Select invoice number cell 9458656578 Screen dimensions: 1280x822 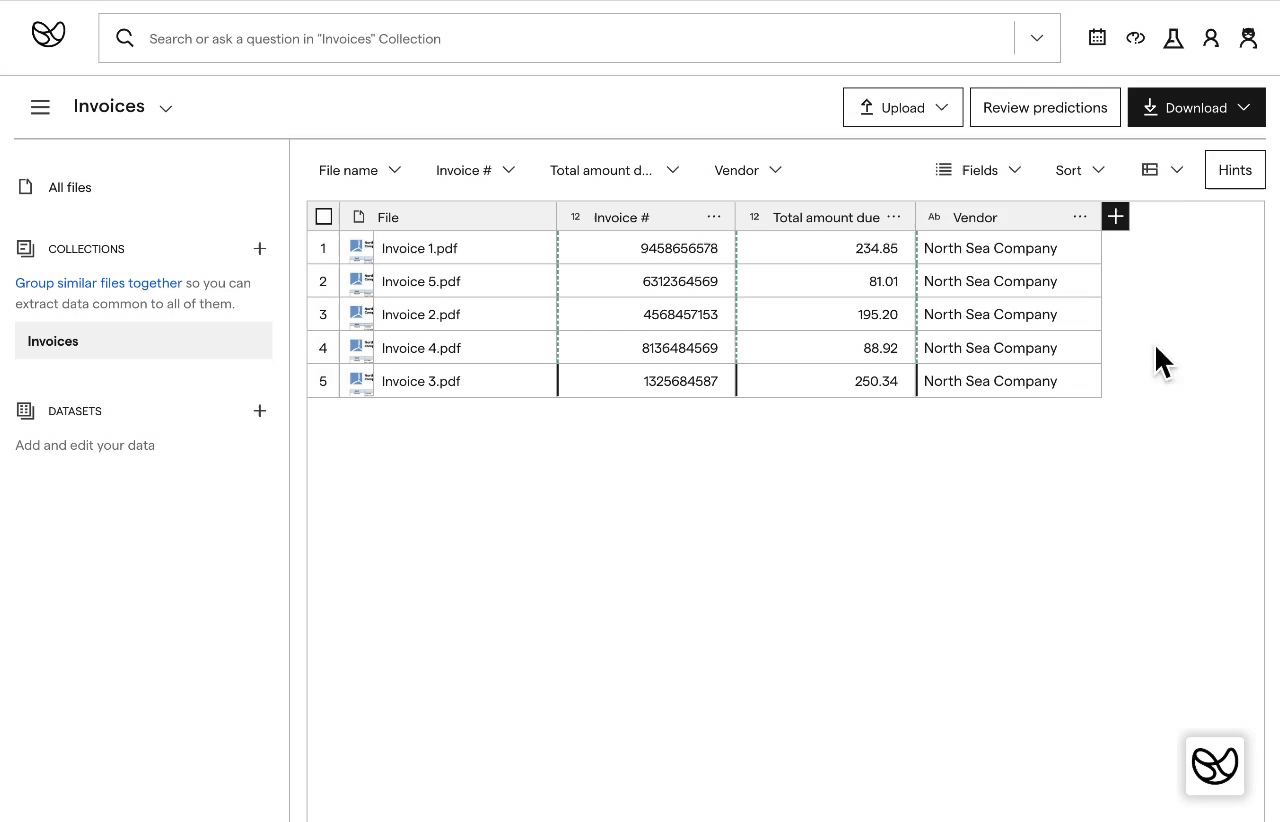tap(646, 248)
